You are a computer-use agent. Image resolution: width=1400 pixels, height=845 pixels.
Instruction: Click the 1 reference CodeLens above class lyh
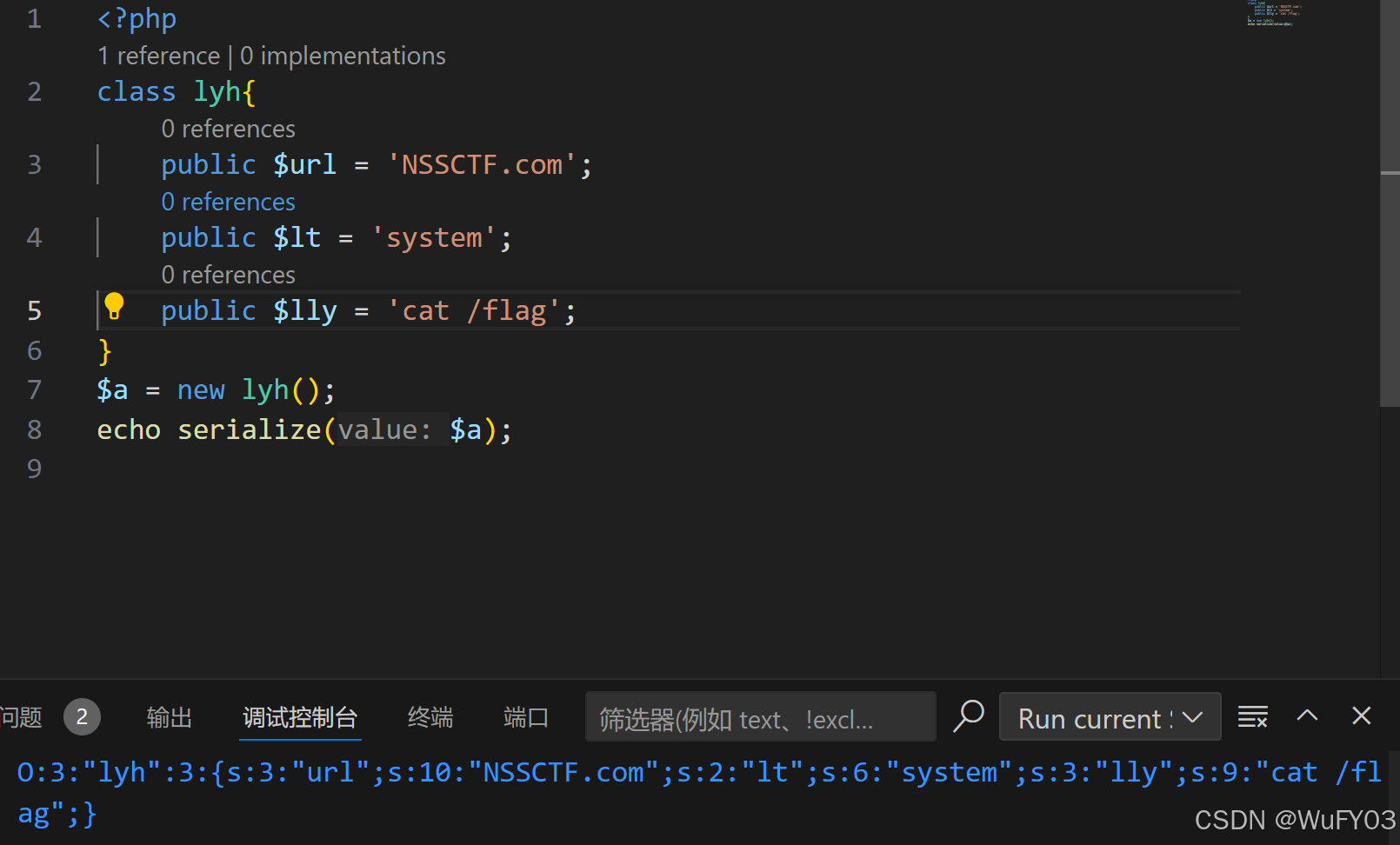coord(158,55)
